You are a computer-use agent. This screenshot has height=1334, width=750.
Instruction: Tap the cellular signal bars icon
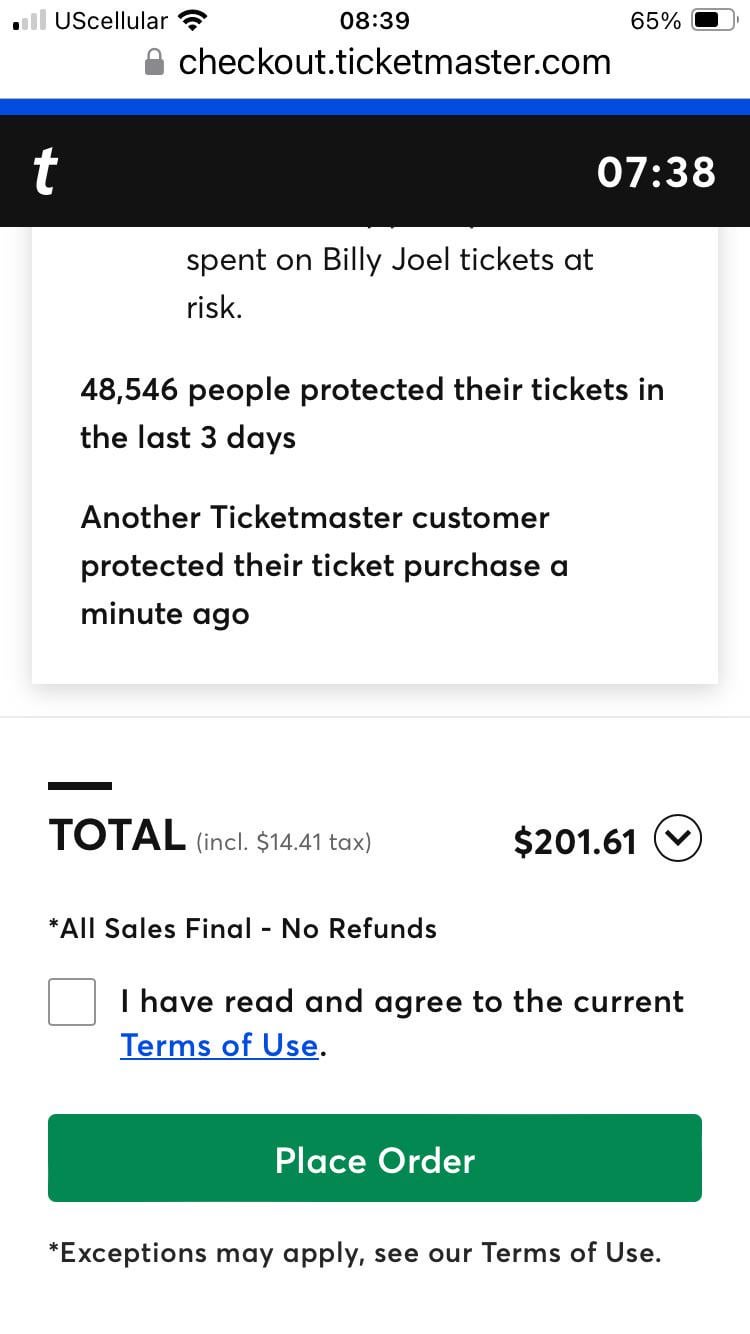[30, 20]
